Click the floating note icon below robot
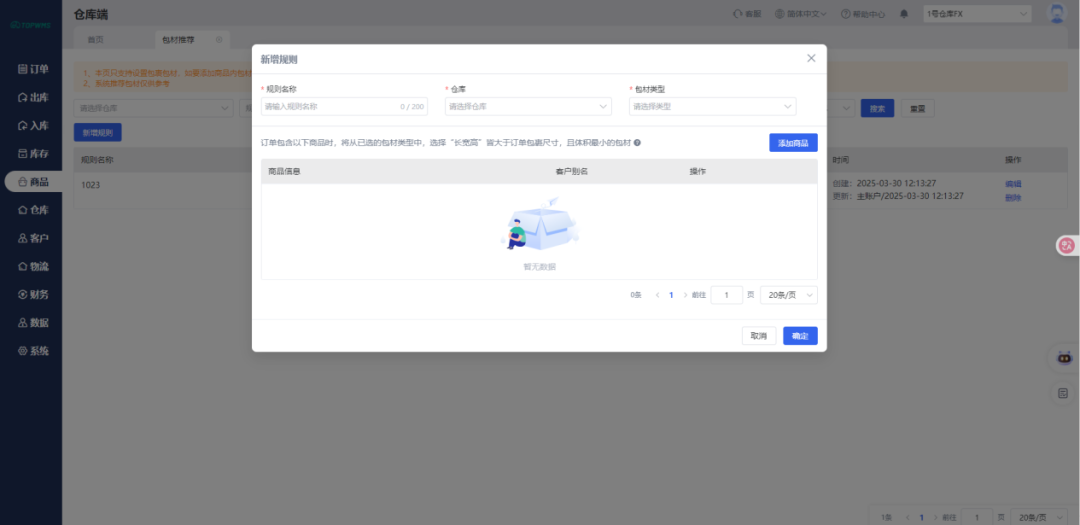This screenshot has height=525, width=1080. [1063, 393]
